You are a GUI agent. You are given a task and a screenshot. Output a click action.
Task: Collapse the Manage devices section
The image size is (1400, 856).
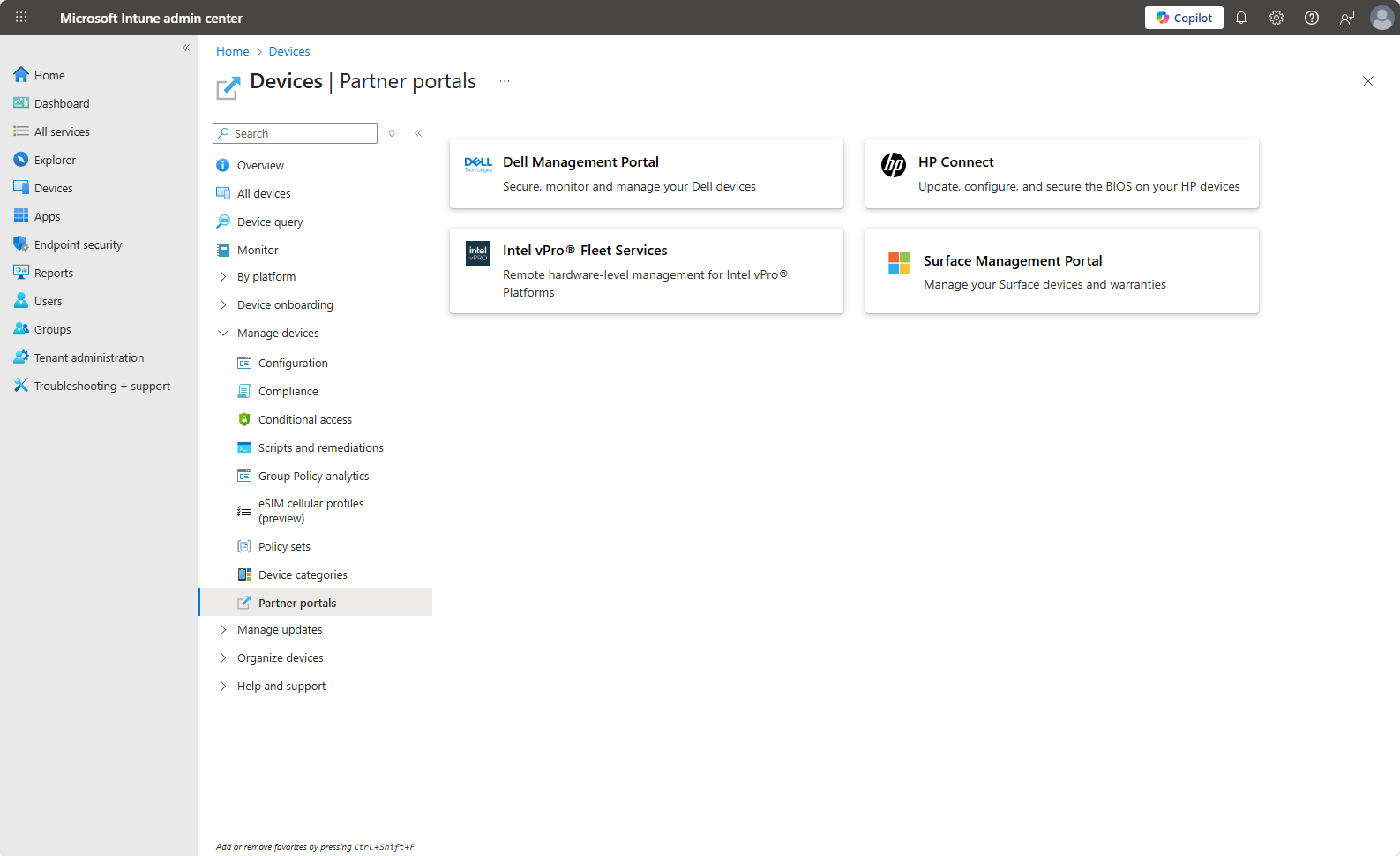[223, 333]
